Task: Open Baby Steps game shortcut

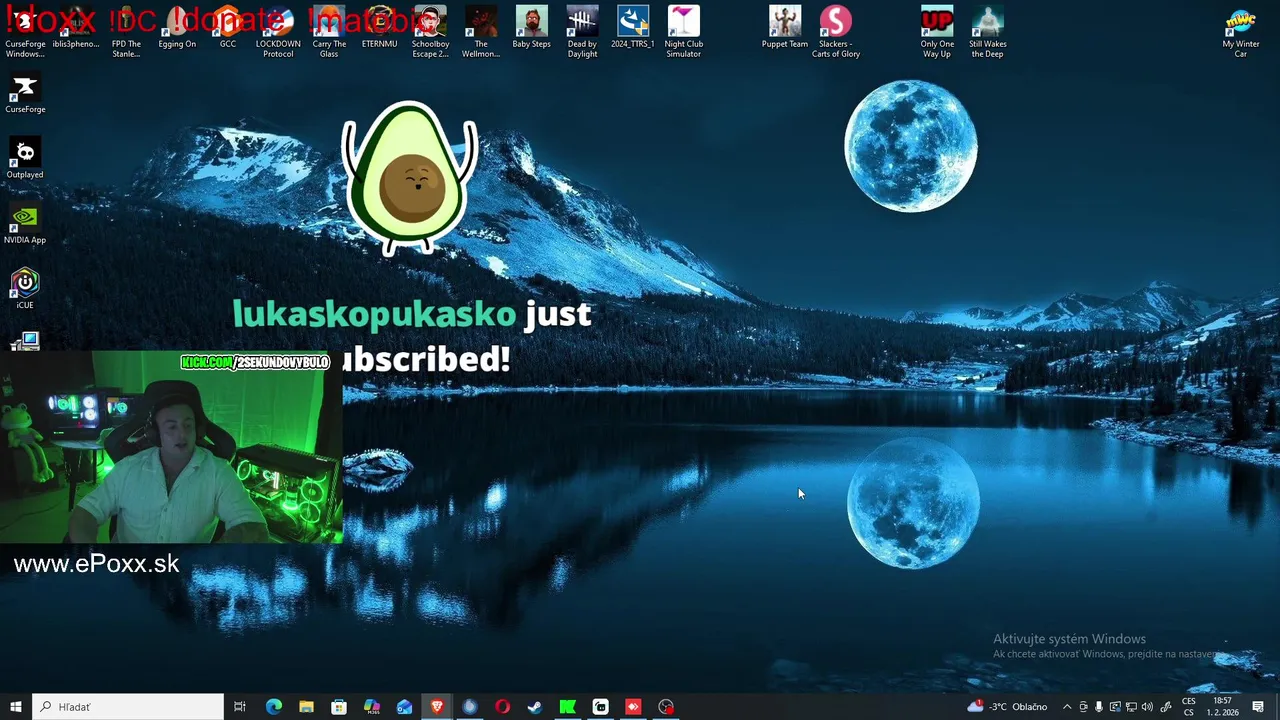Action: [531, 28]
